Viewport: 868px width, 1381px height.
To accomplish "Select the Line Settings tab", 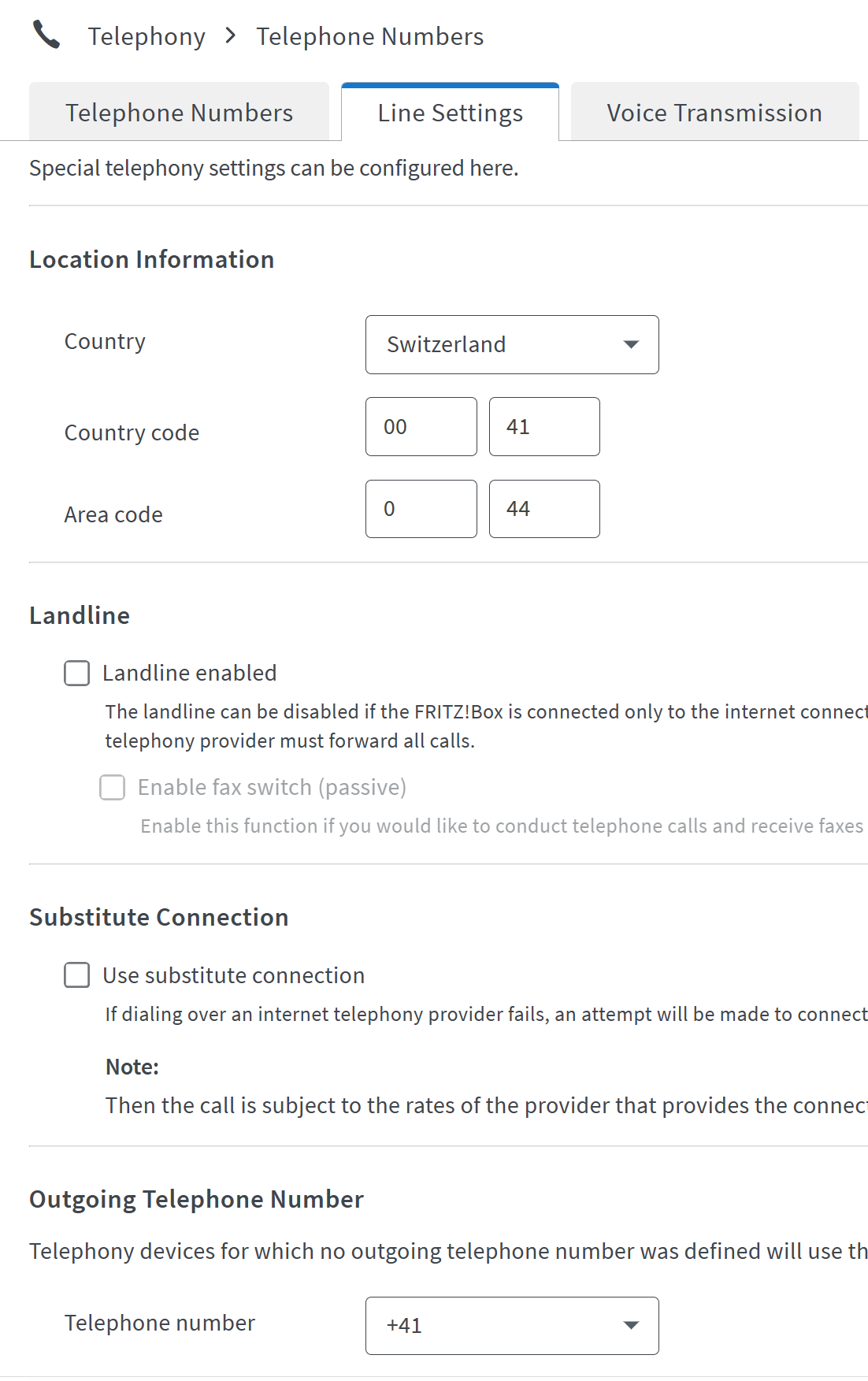I will (450, 113).
